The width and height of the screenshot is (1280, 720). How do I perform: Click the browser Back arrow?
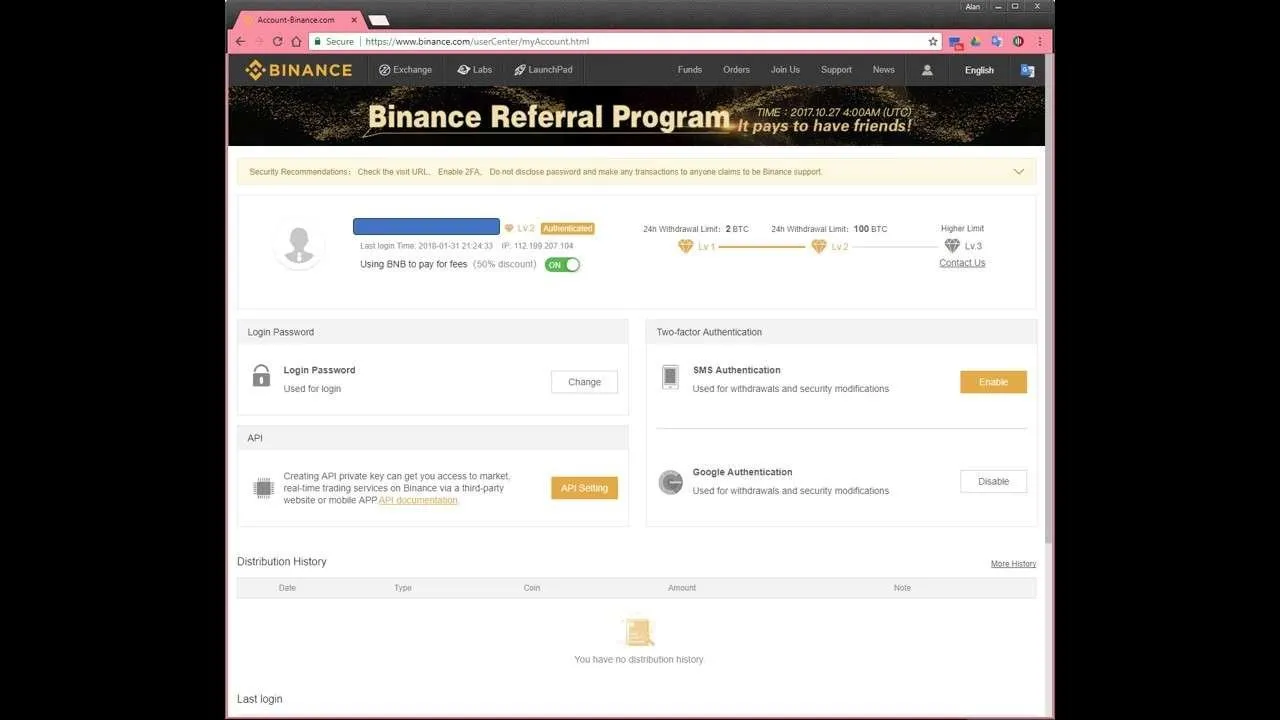point(240,42)
